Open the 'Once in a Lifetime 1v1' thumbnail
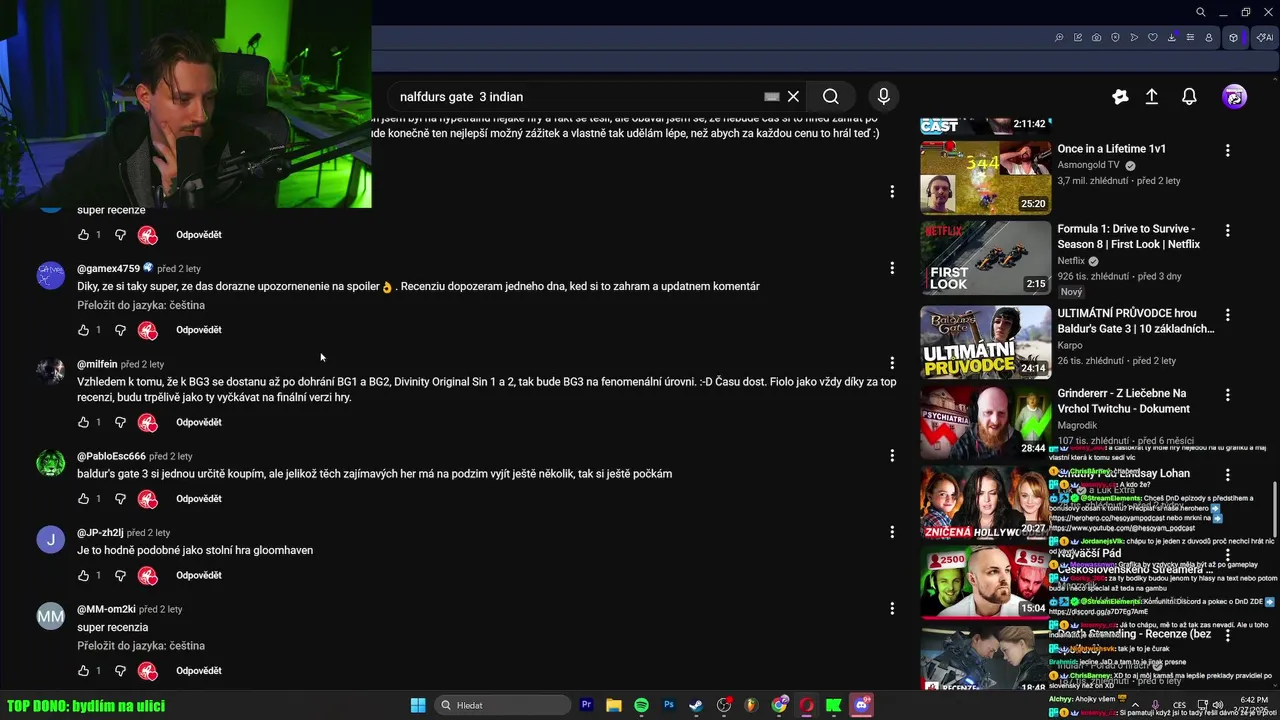The width and height of the screenshot is (1280, 720). [985, 176]
